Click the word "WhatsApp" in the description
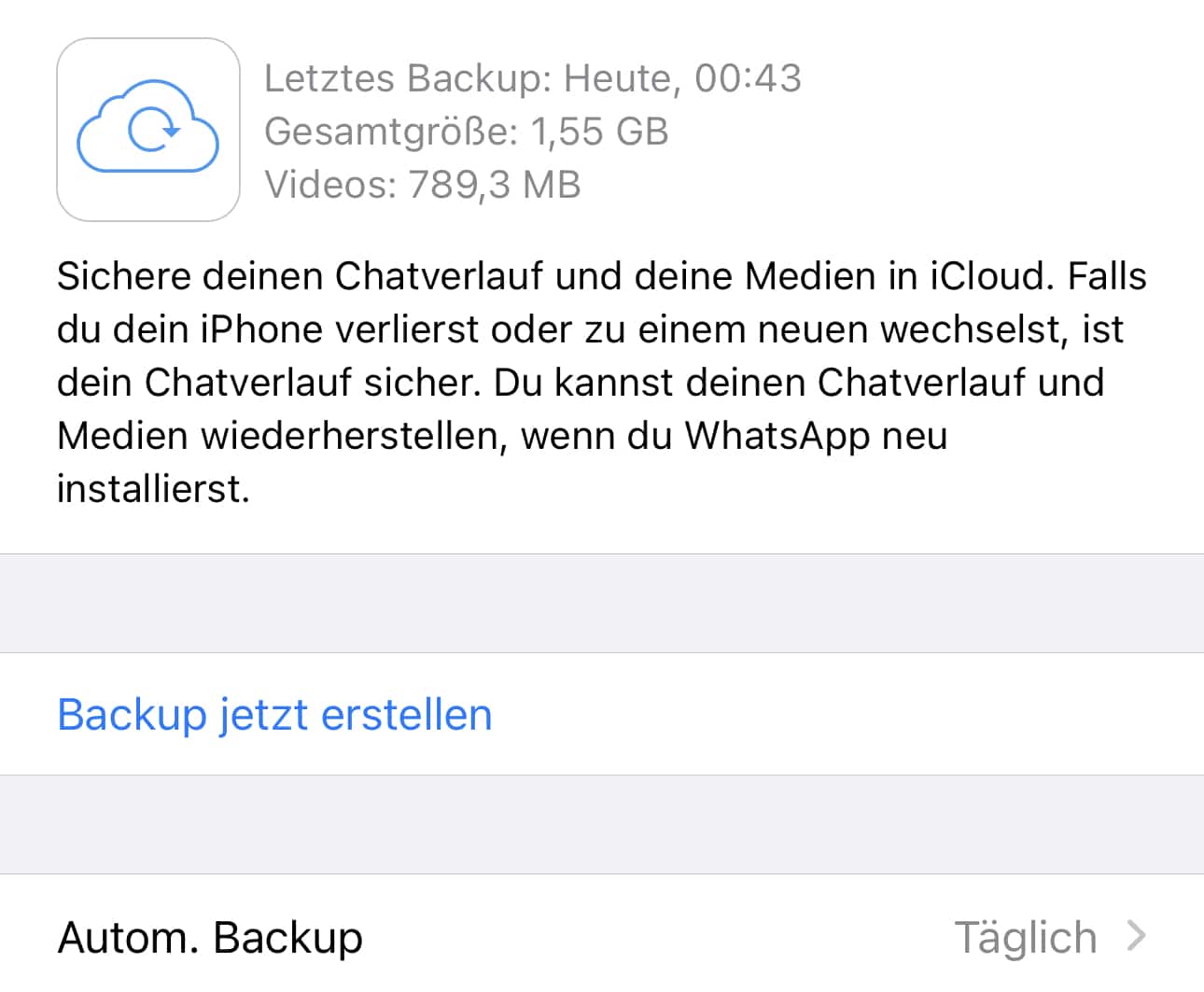Screen dimensions: 1204x992 coord(777,436)
